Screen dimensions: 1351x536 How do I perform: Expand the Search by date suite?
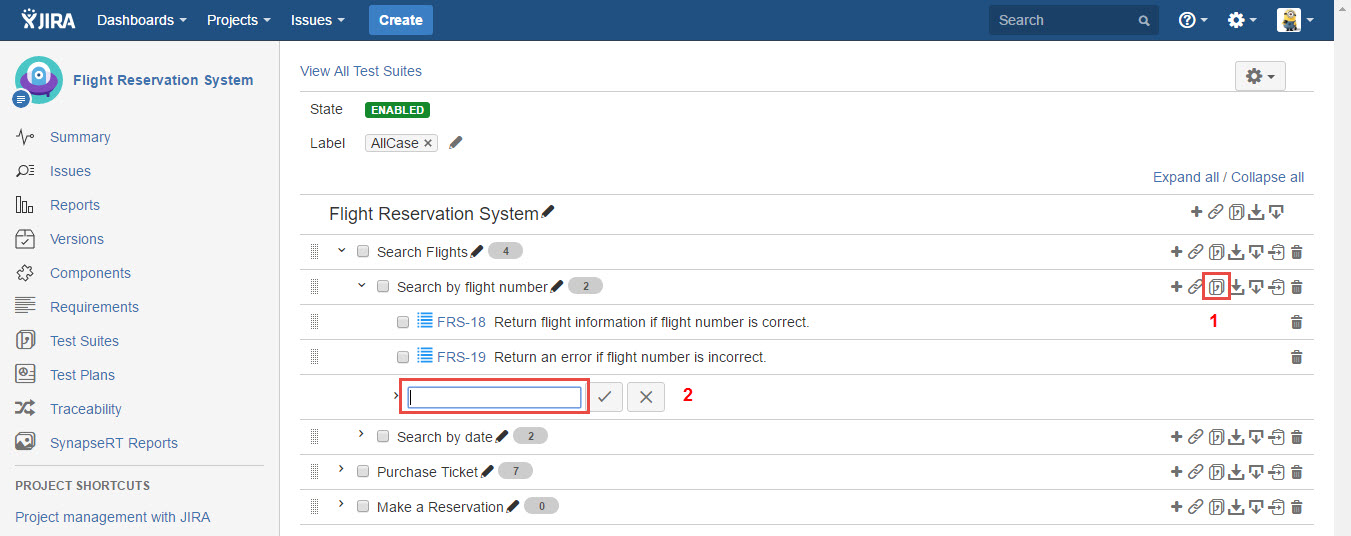[361, 435]
